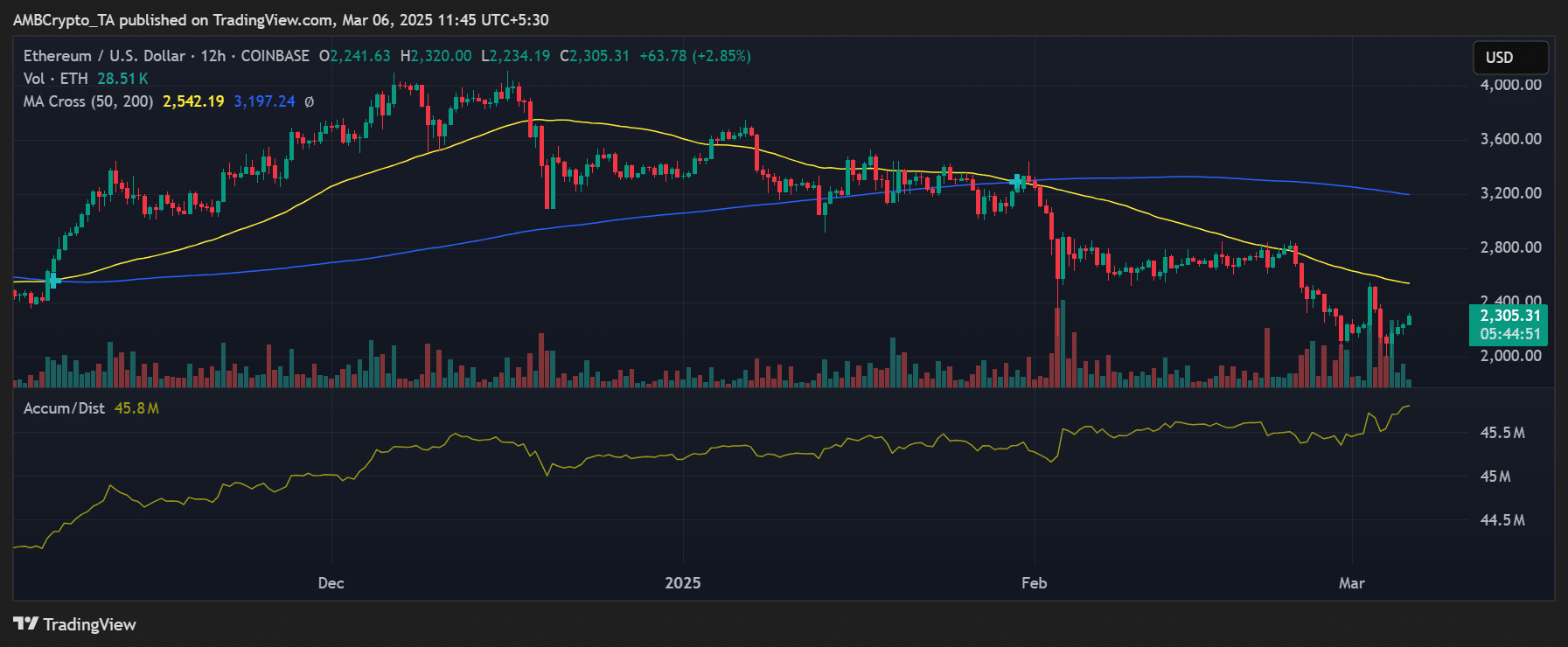Click the 44.5 M axis label
Image resolution: width=1568 pixels, height=647 pixels.
[x=1502, y=520]
